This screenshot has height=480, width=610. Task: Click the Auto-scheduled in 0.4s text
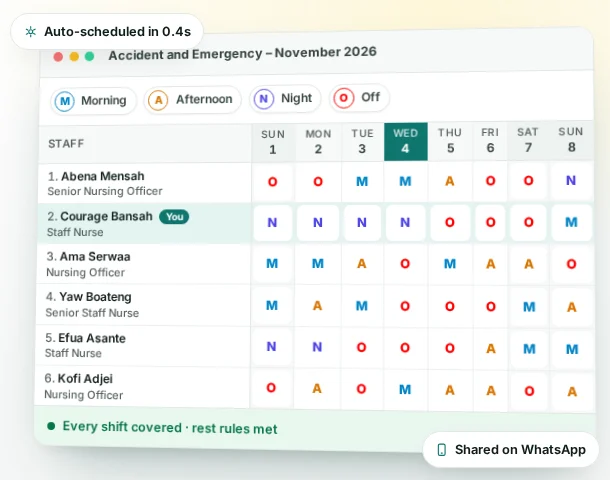click(x=117, y=32)
